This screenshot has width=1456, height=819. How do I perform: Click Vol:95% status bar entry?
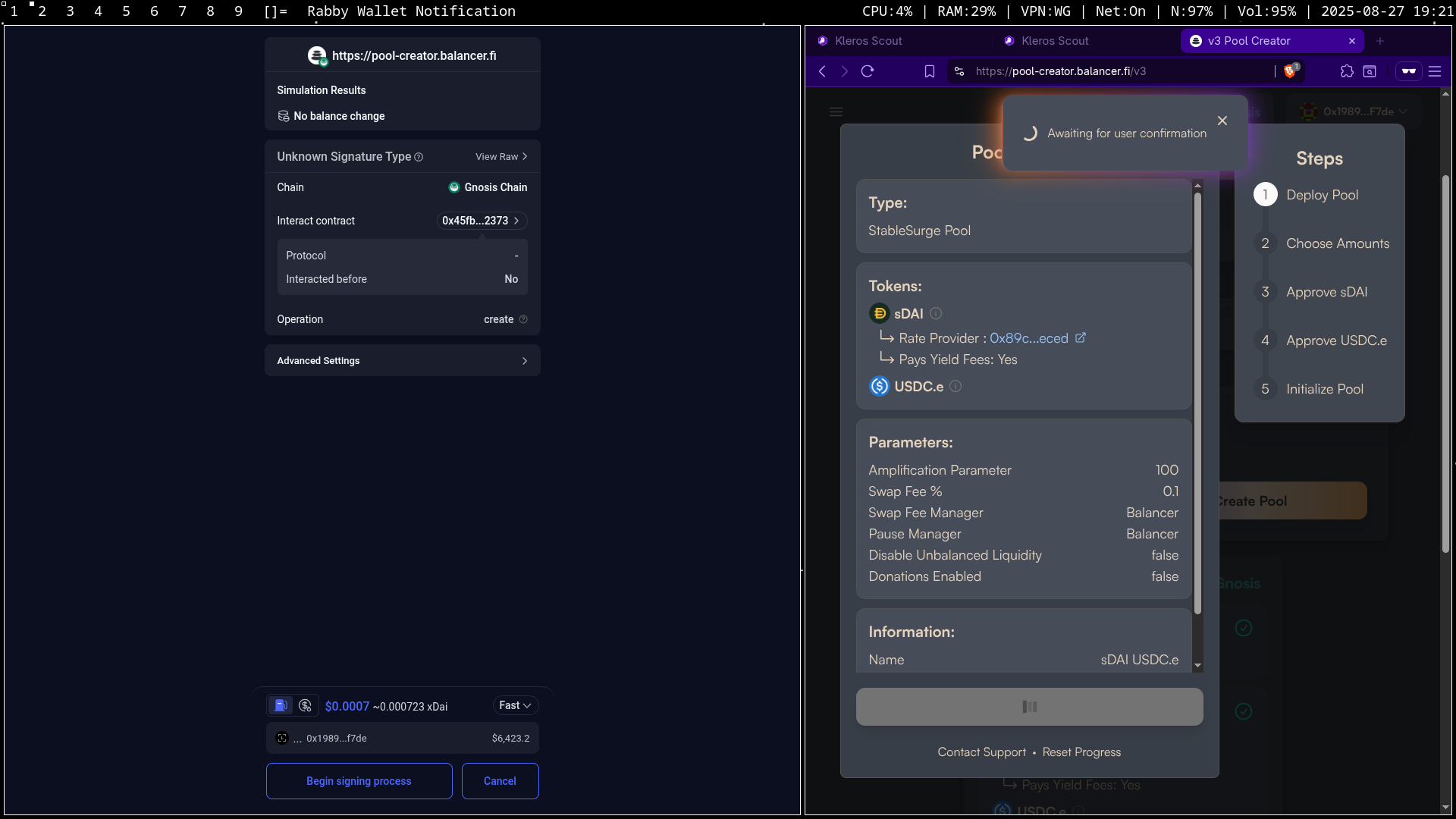point(1266,11)
